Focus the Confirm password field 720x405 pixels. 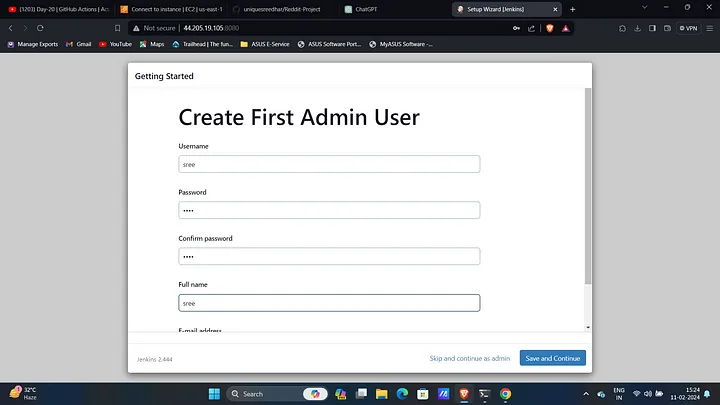coord(329,256)
